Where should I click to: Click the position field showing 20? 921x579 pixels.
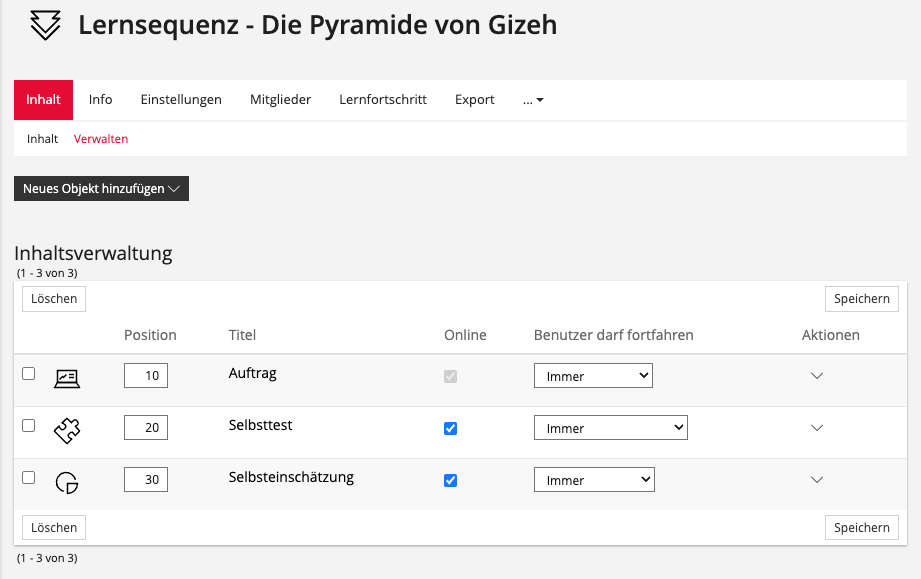click(146, 428)
